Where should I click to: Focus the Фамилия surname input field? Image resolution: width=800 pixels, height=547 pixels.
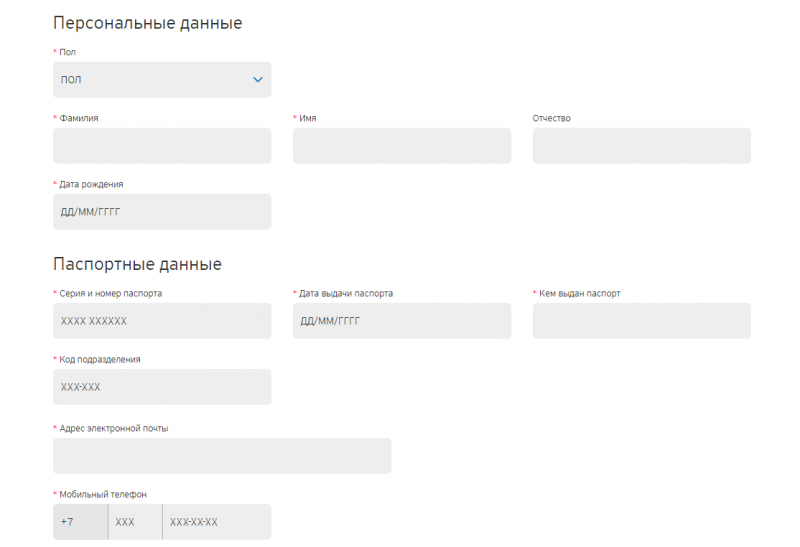(x=162, y=146)
